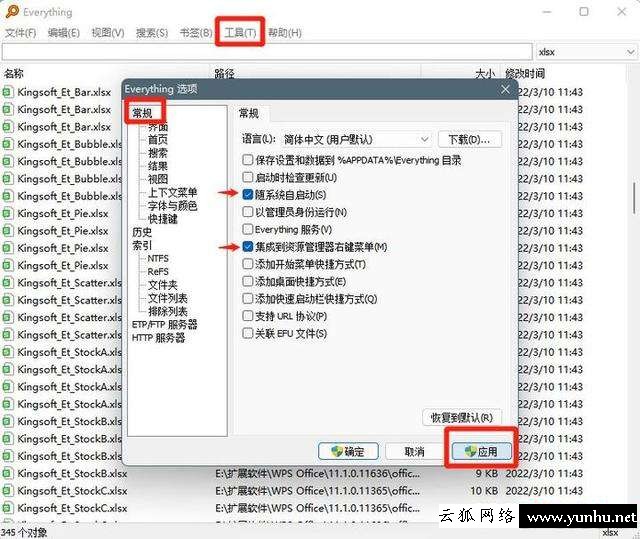Check 保存设置和数据到 %APPDATA%\Everything 目录
Viewport: 640px width, 539px height.
248,160
